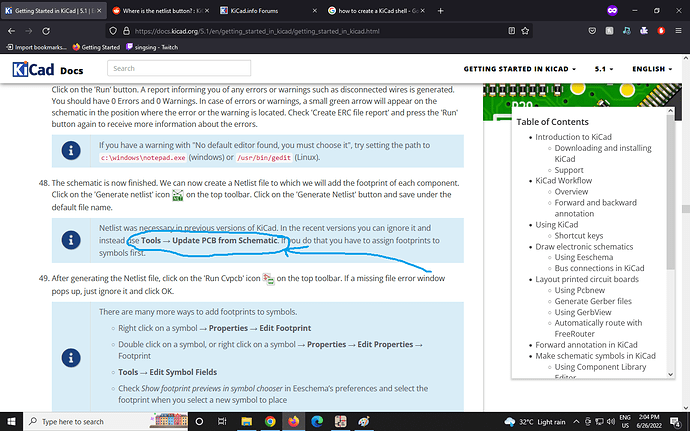Open Google Chrome from the taskbar
The height and width of the screenshot is (431, 690).
(270, 421)
